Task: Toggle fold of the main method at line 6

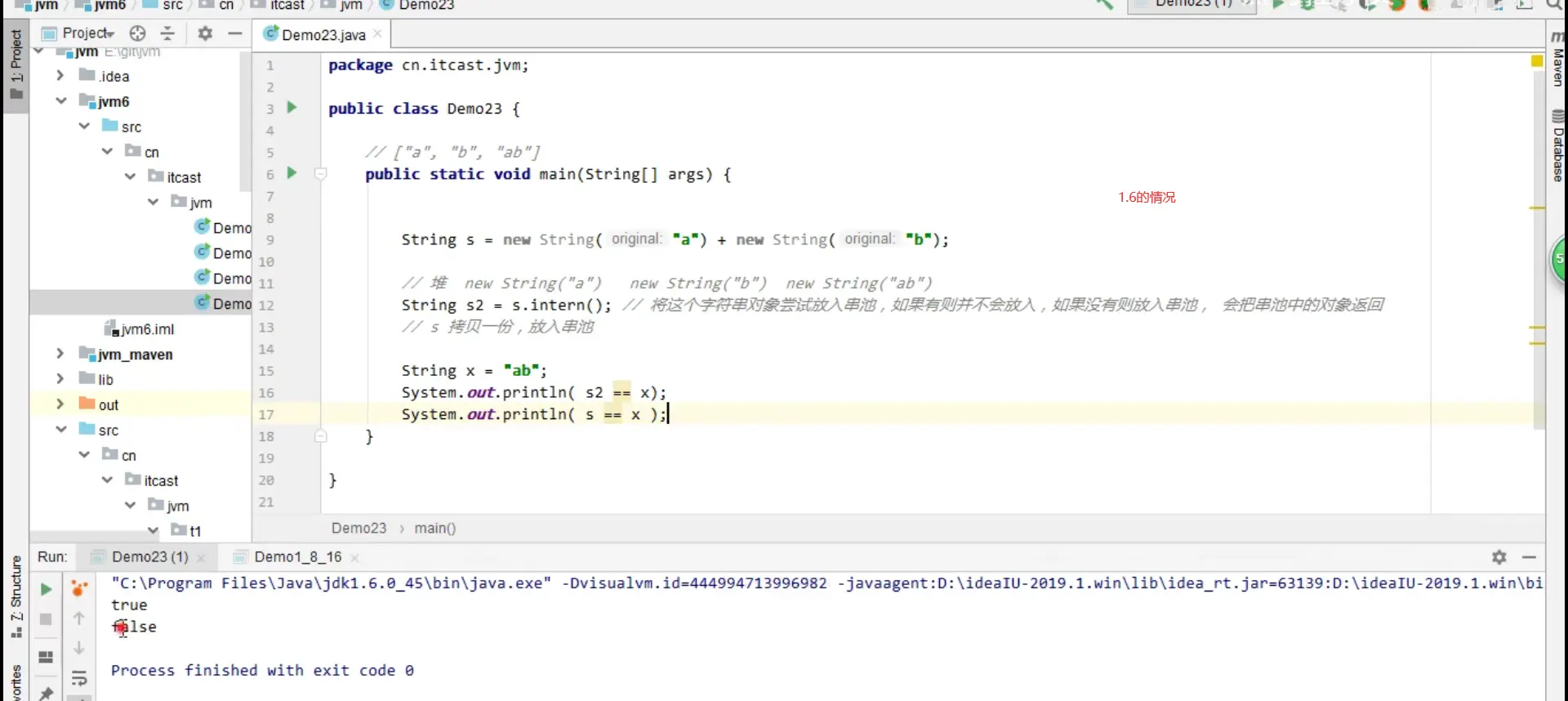Action: click(321, 173)
